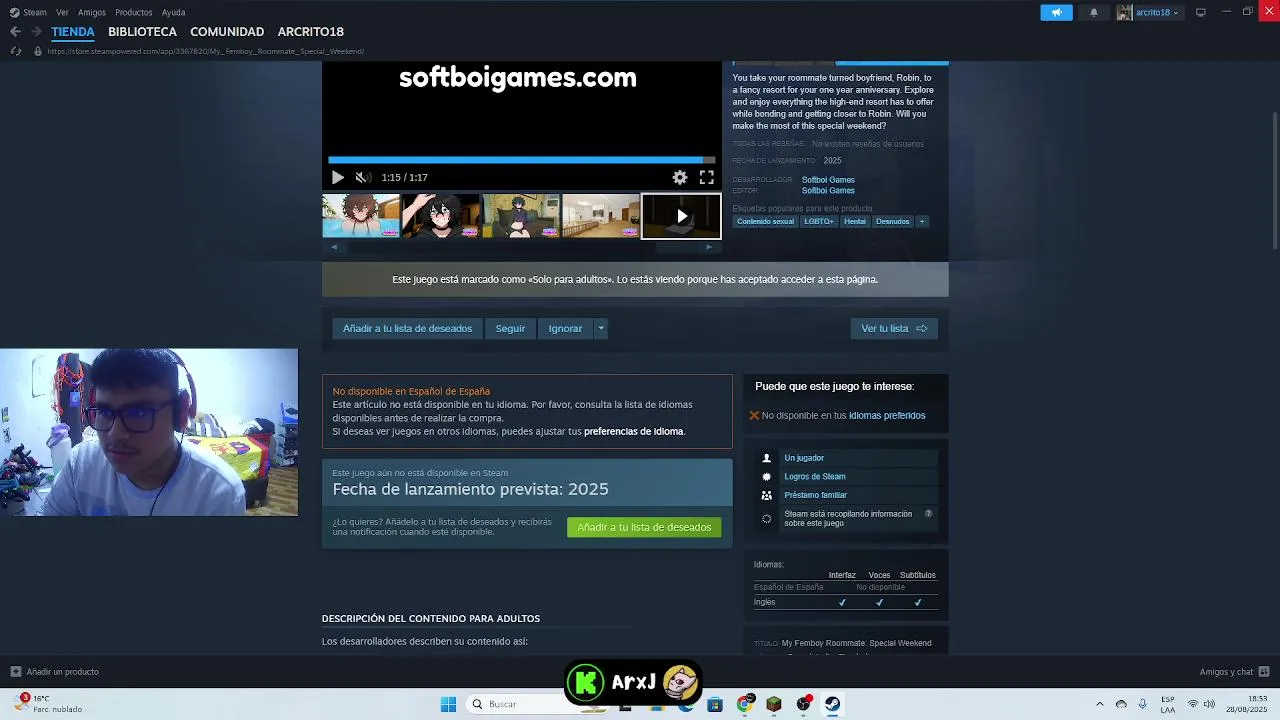Click Añadir un producto
Viewport: 1280px width, 720px height.
(x=55, y=672)
